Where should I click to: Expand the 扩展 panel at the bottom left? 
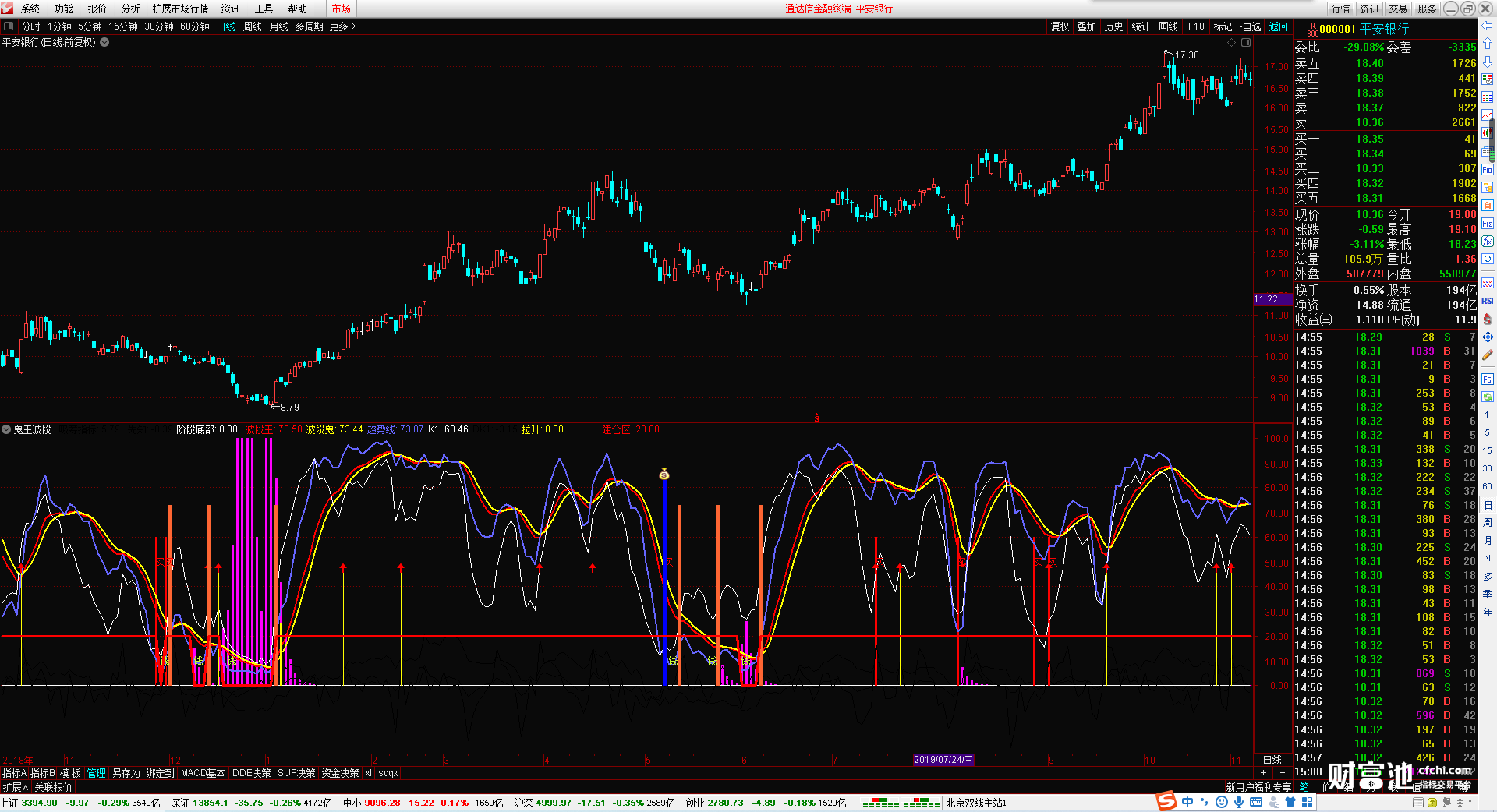[15, 787]
